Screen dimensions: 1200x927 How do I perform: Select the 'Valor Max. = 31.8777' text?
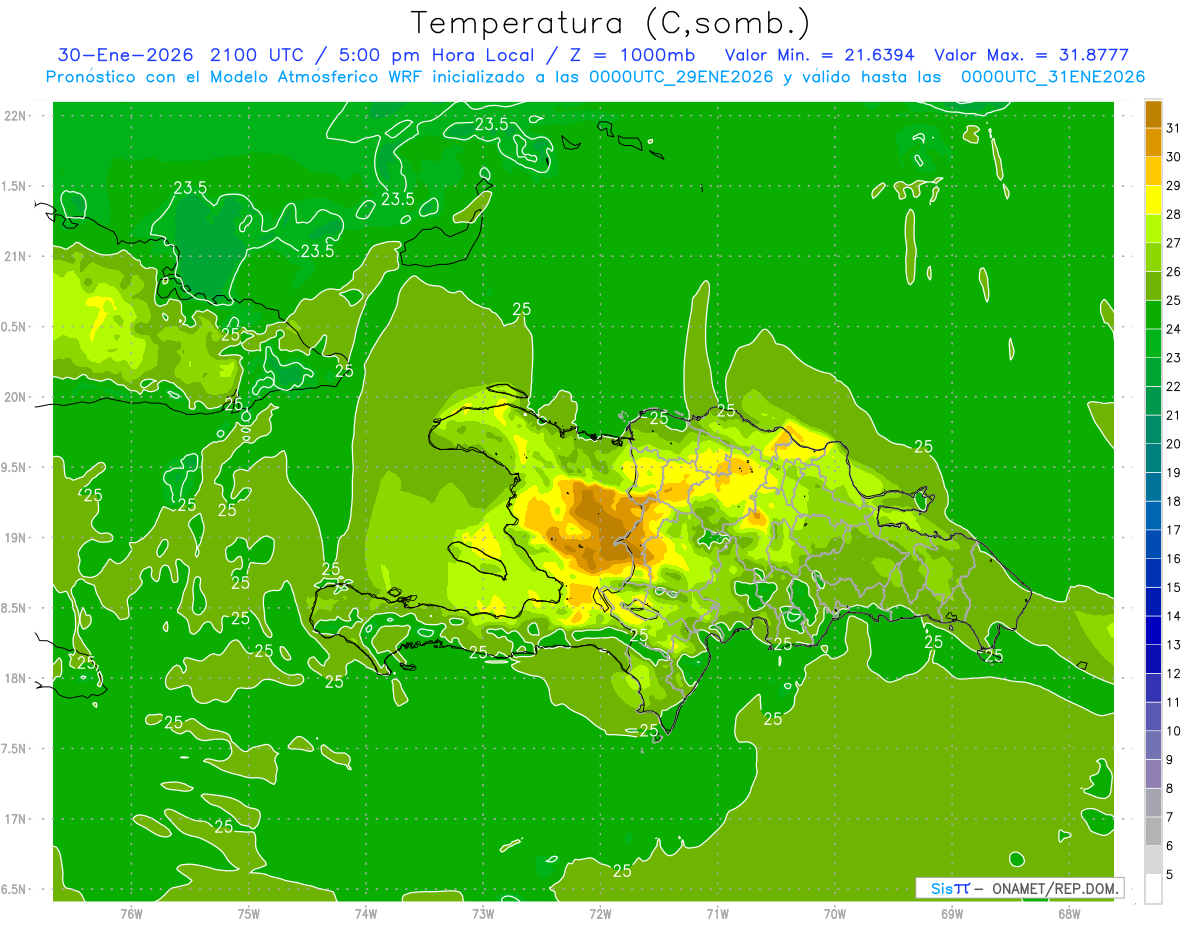pos(1032,54)
